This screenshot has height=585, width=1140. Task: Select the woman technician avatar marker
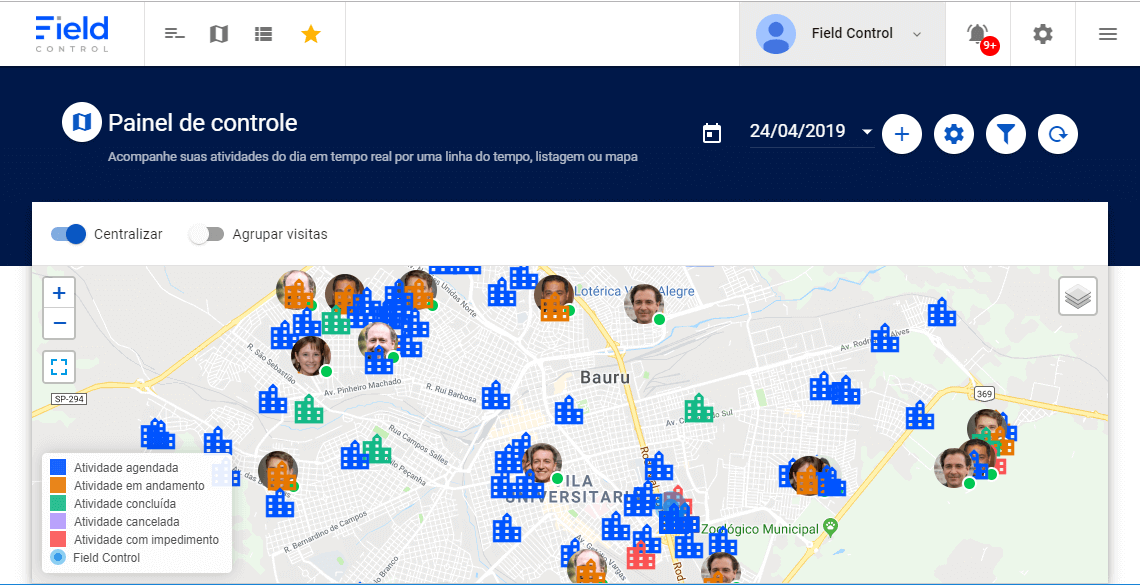[x=310, y=356]
